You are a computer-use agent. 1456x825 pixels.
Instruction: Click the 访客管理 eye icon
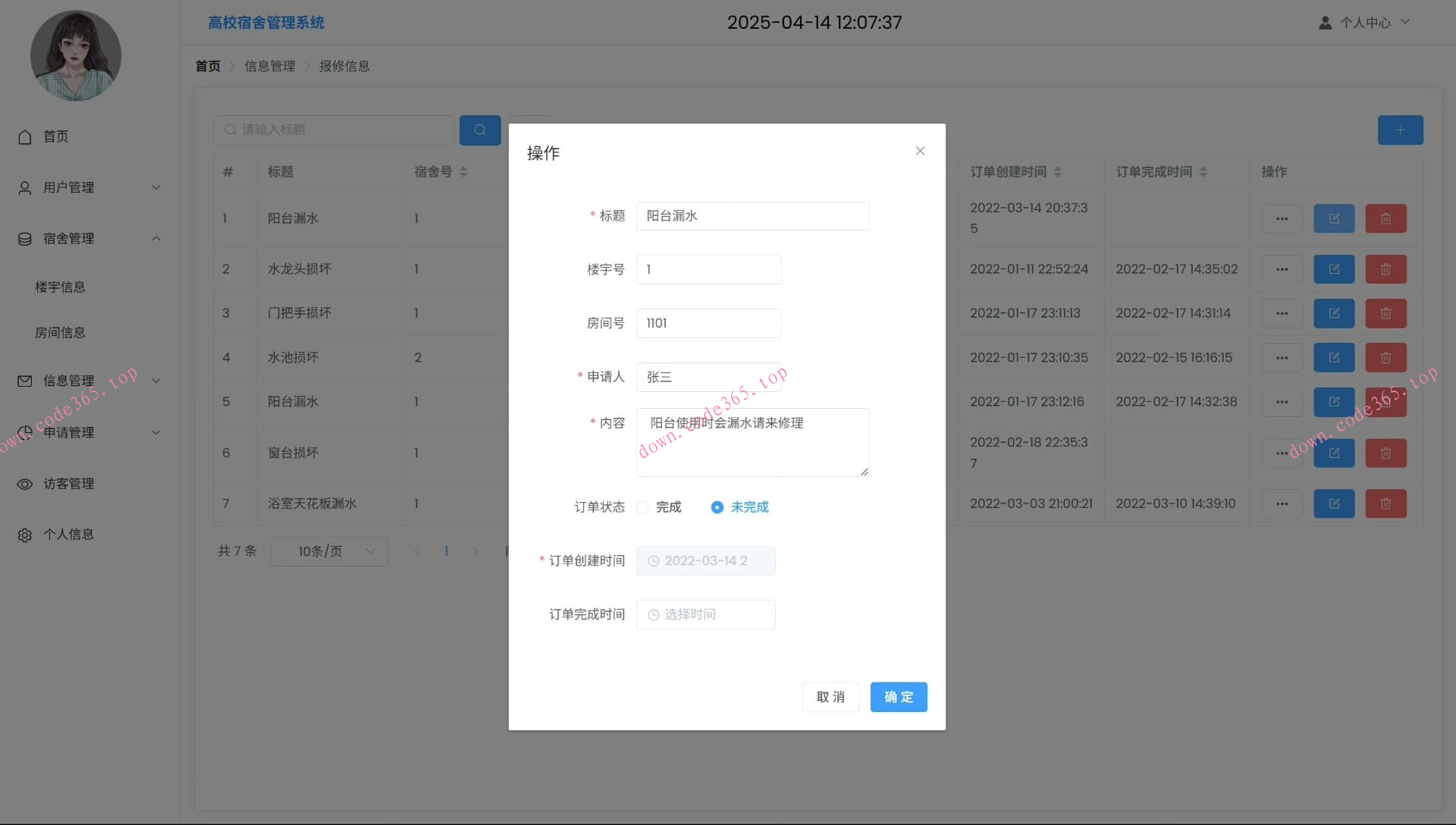pos(24,484)
